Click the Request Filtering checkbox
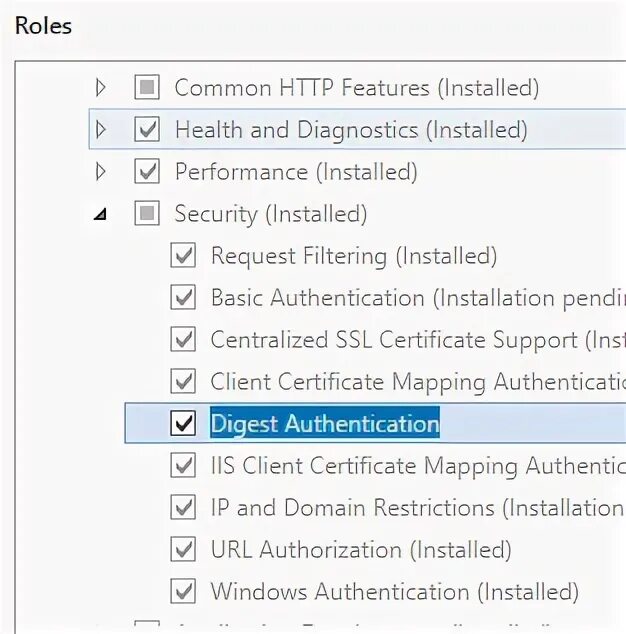The image size is (626, 634). [x=183, y=256]
